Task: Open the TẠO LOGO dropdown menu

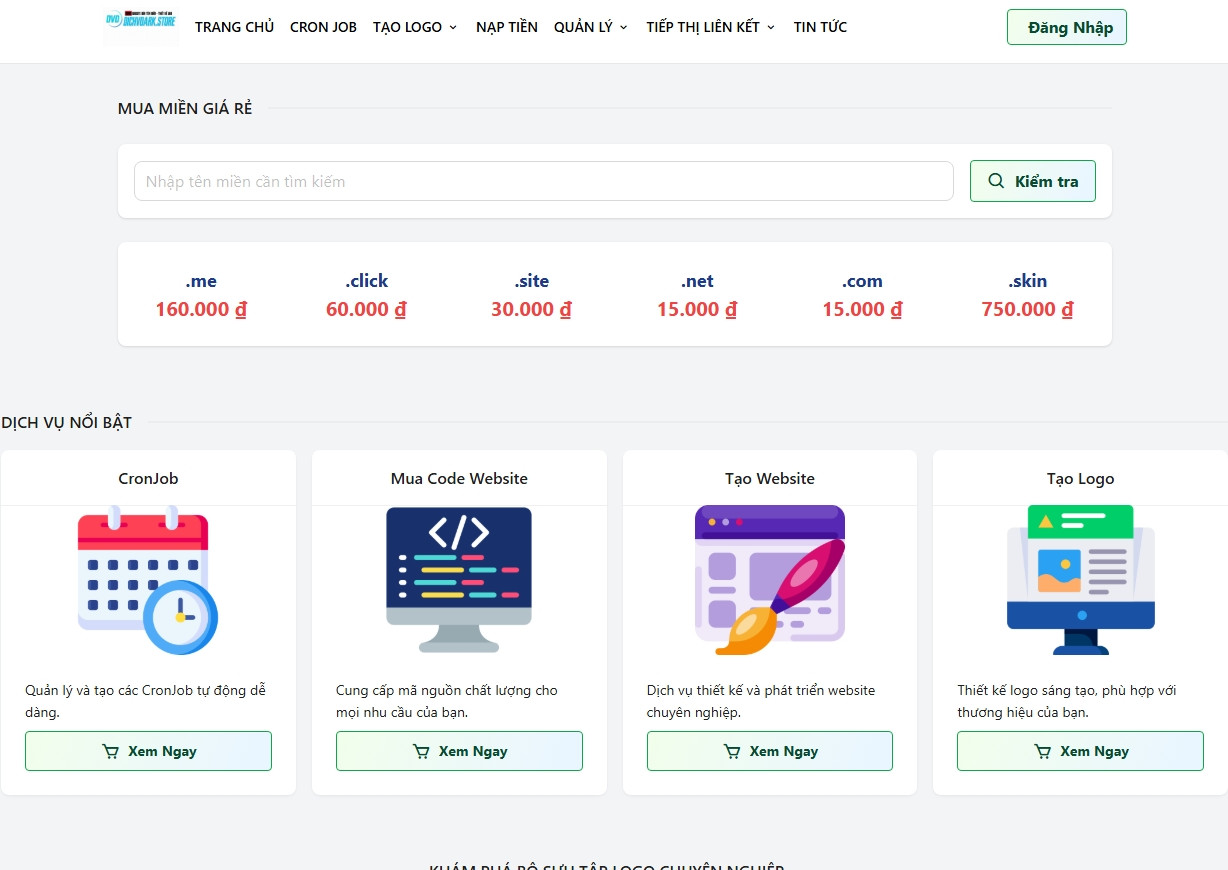Action: coord(415,27)
